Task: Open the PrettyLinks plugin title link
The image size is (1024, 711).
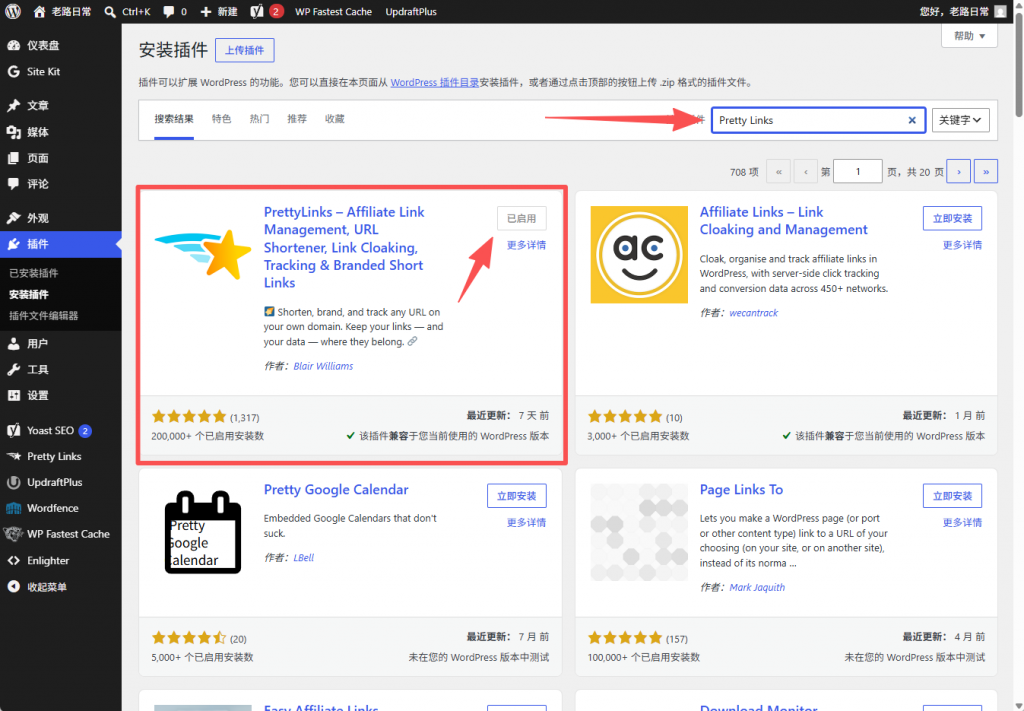Action: pyautogui.click(x=344, y=247)
